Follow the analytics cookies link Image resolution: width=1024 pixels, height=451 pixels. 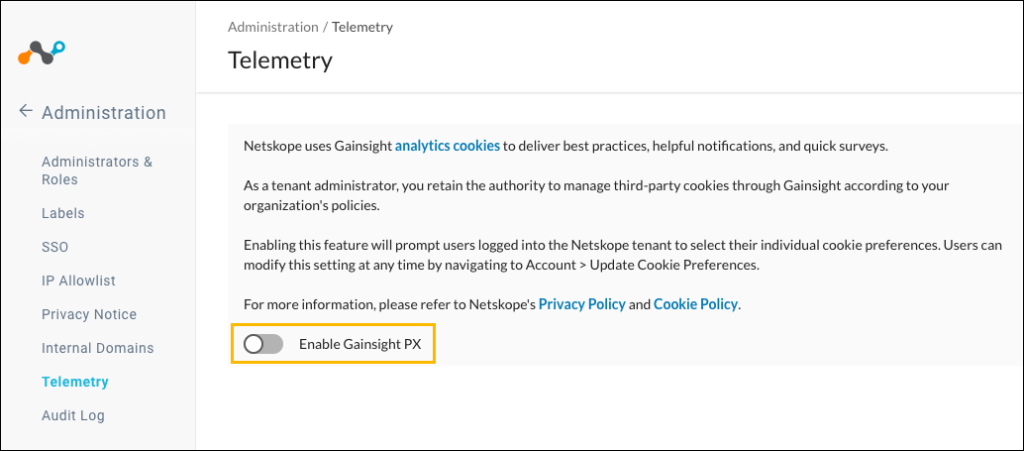point(447,146)
